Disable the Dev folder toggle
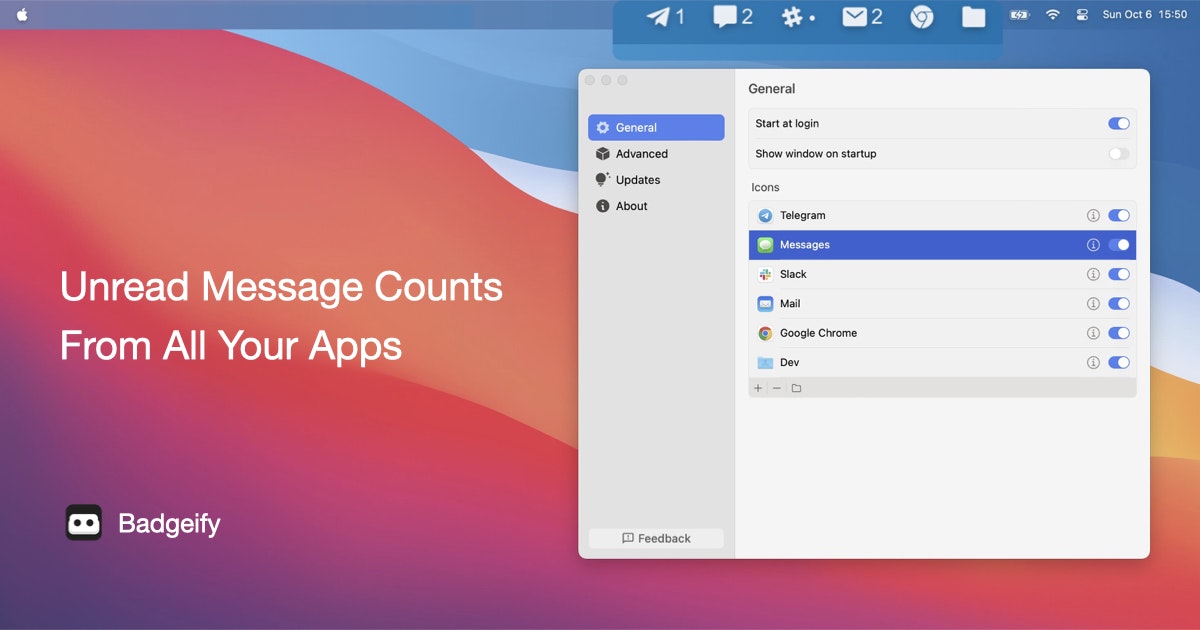The width and height of the screenshot is (1200, 630). (x=1119, y=363)
